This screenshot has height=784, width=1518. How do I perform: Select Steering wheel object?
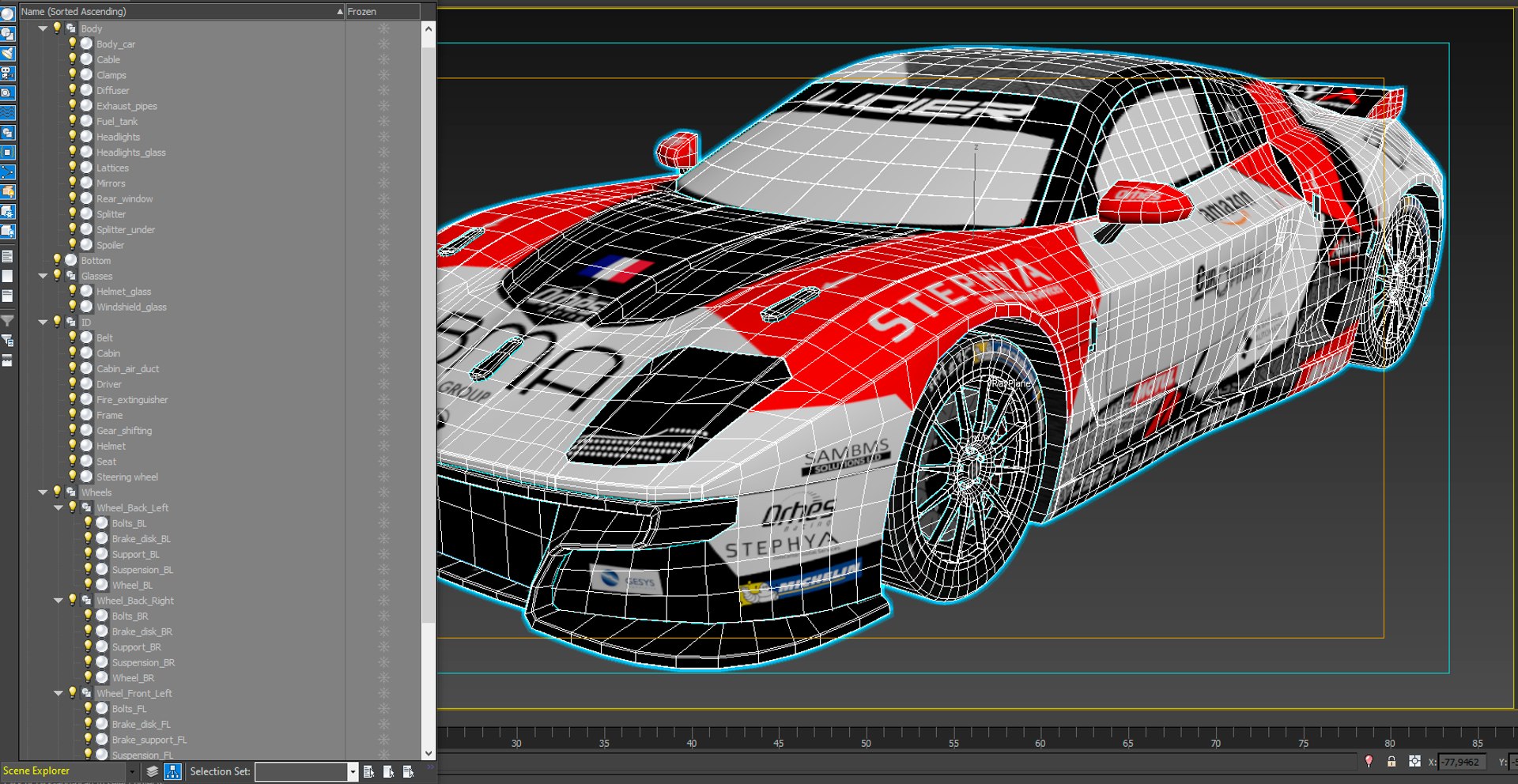point(127,477)
